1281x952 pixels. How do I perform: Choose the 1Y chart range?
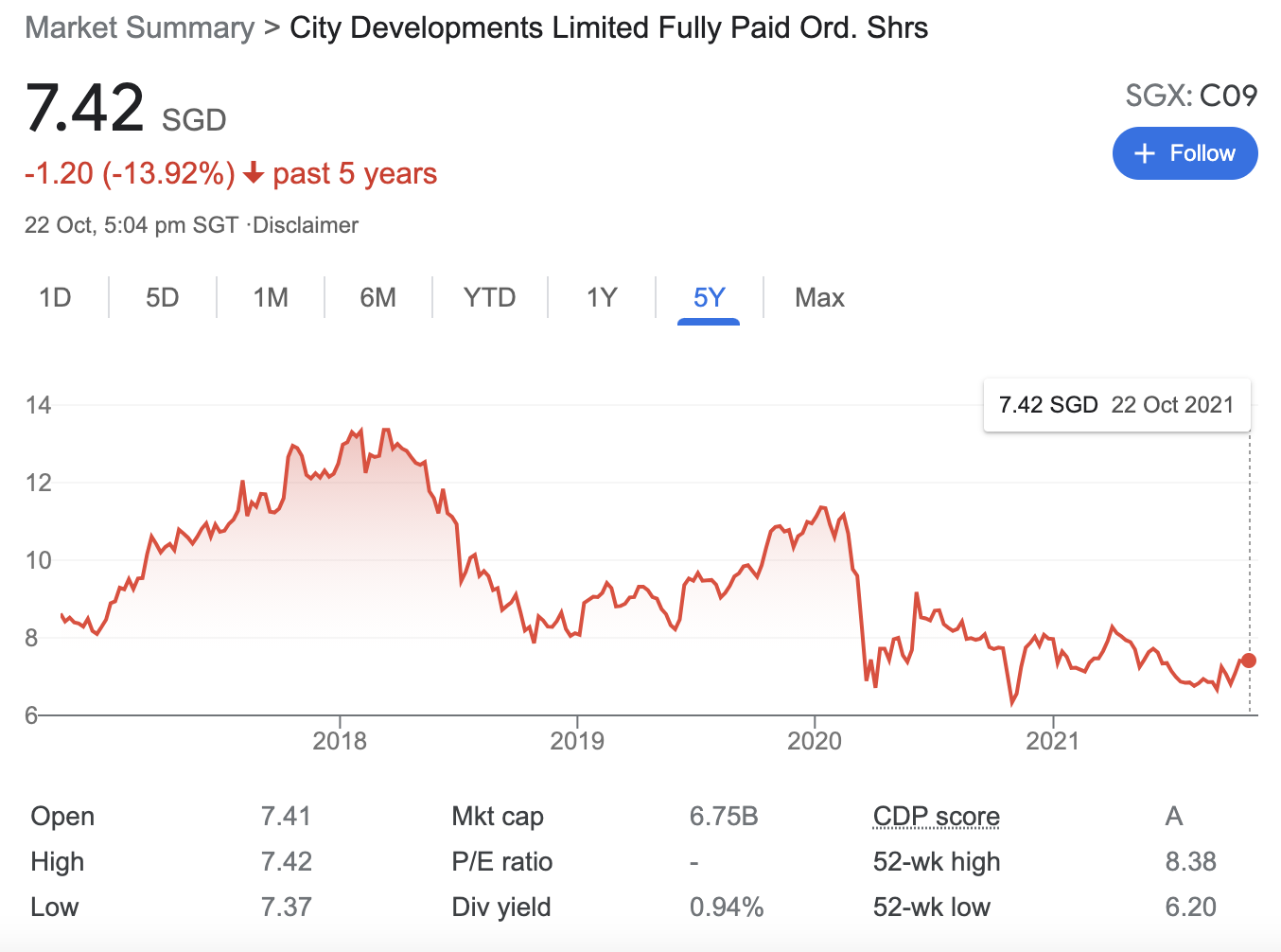(x=602, y=298)
